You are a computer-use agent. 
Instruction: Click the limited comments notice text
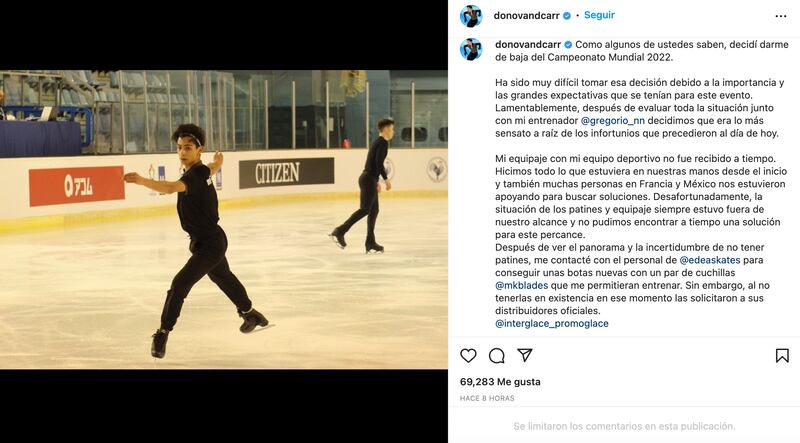[624, 426]
